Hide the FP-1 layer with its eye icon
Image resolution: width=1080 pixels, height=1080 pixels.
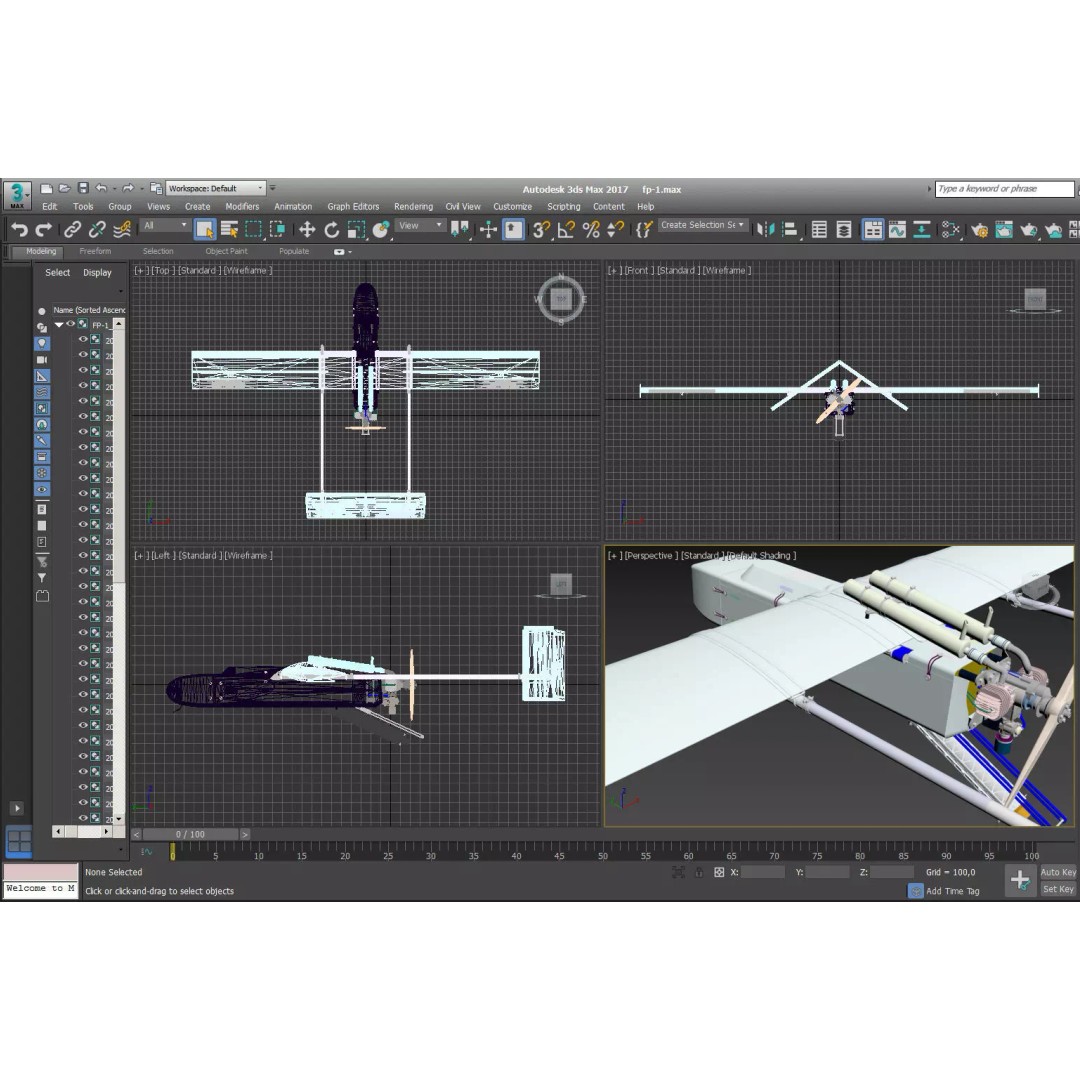(x=71, y=324)
